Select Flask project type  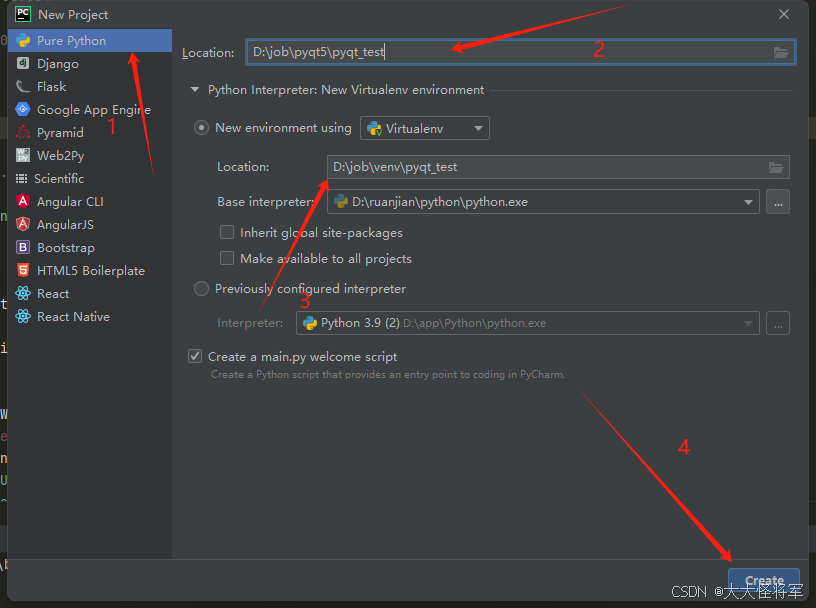90,86
